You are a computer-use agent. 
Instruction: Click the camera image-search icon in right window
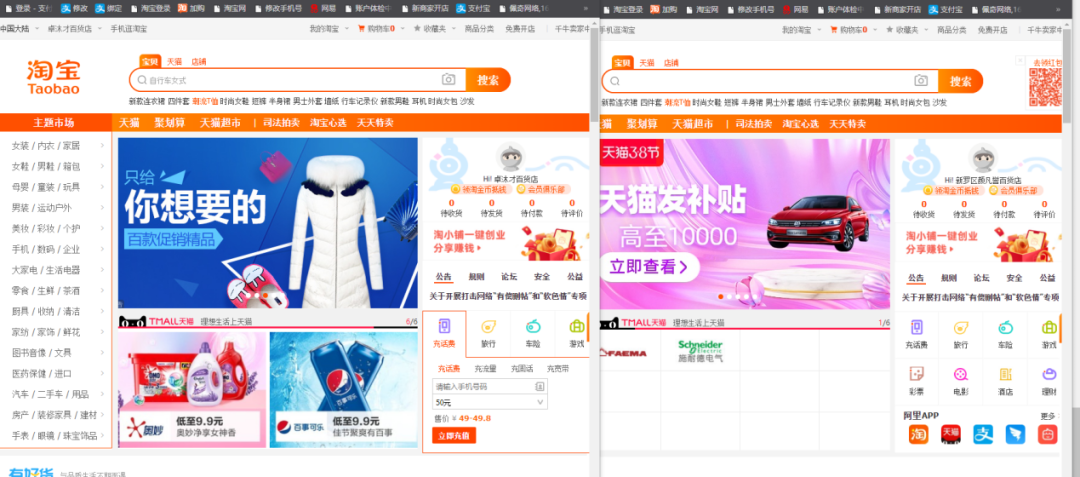[921, 81]
